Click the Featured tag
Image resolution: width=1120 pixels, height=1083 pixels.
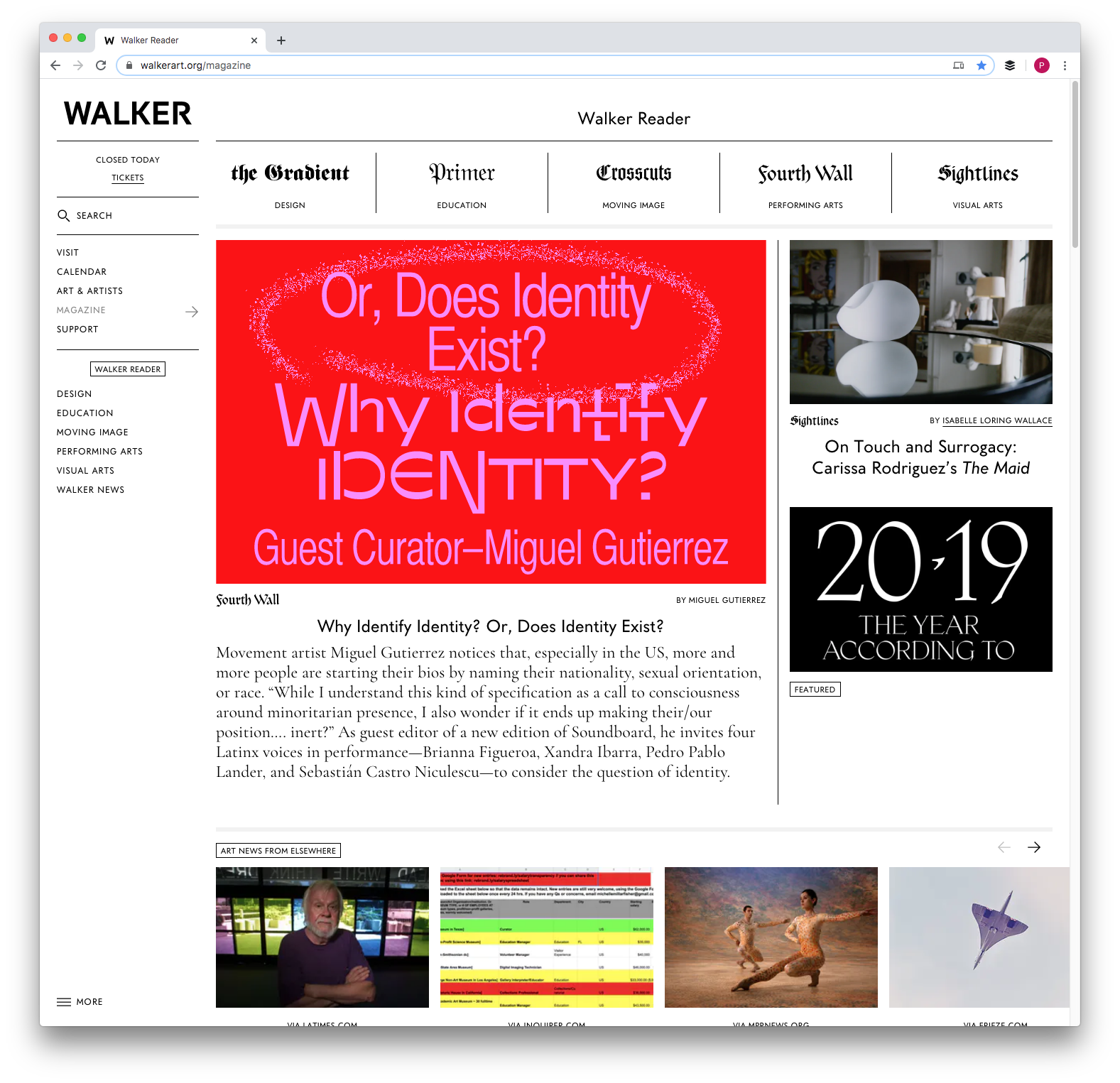click(815, 690)
